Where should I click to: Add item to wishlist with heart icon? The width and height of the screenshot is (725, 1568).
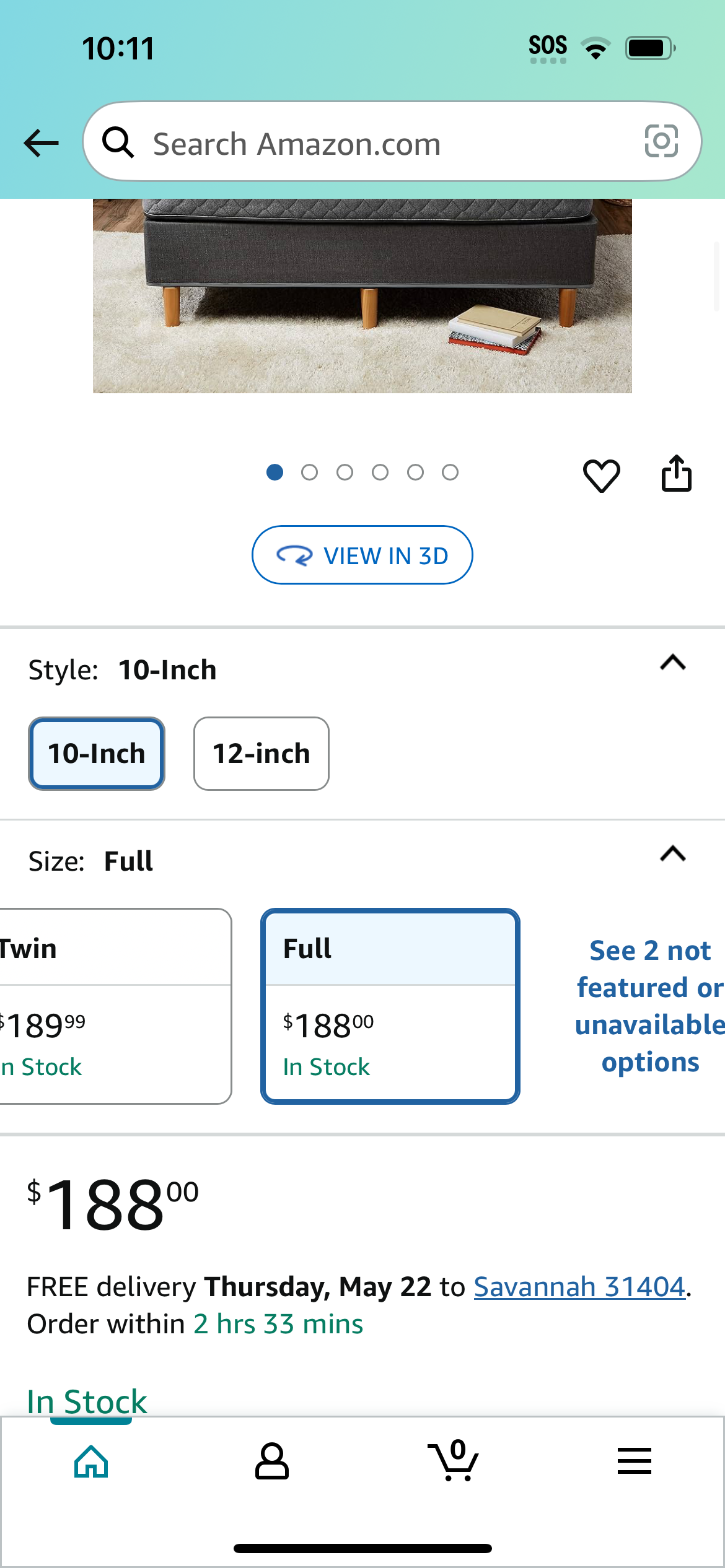point(601,476)
